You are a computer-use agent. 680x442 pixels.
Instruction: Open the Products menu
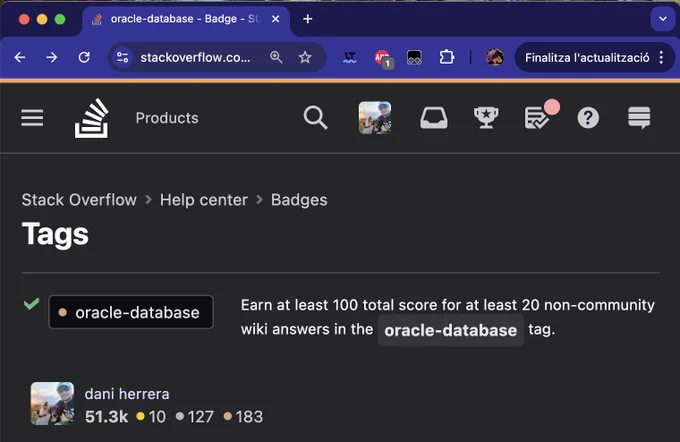coord(167,118)
